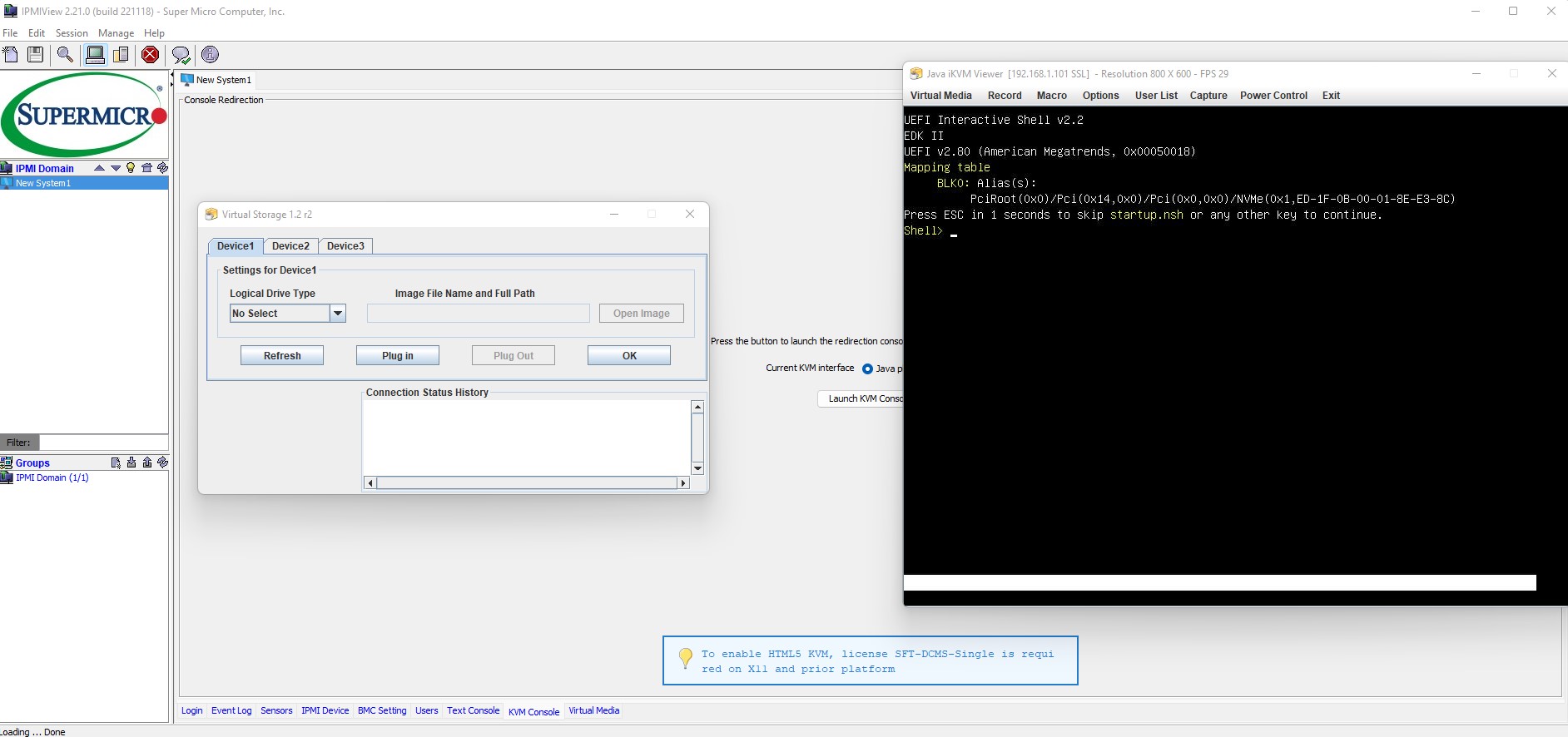Screen dimensions: 1568x737
Task: Select the Java KVM interface radio button
Action: (x=867, y=368)
